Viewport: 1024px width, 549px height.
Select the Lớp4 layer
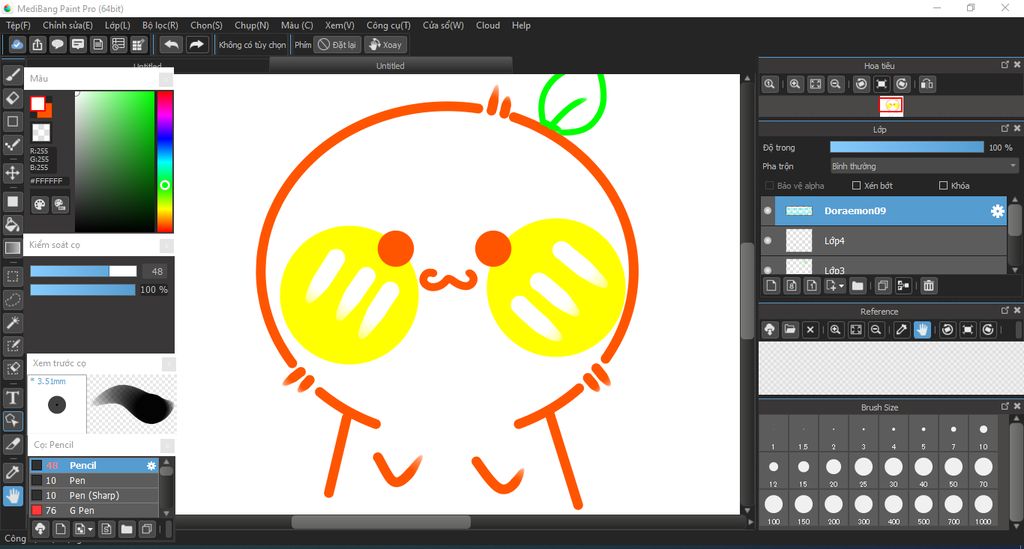tap(884, 241)
